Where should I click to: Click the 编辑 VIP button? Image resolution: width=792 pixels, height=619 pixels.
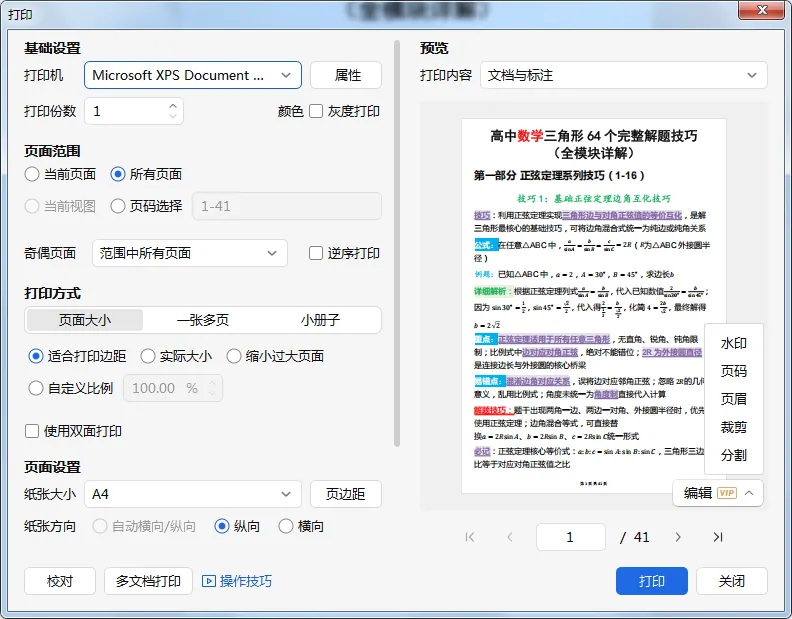click(x=718, y=493)
